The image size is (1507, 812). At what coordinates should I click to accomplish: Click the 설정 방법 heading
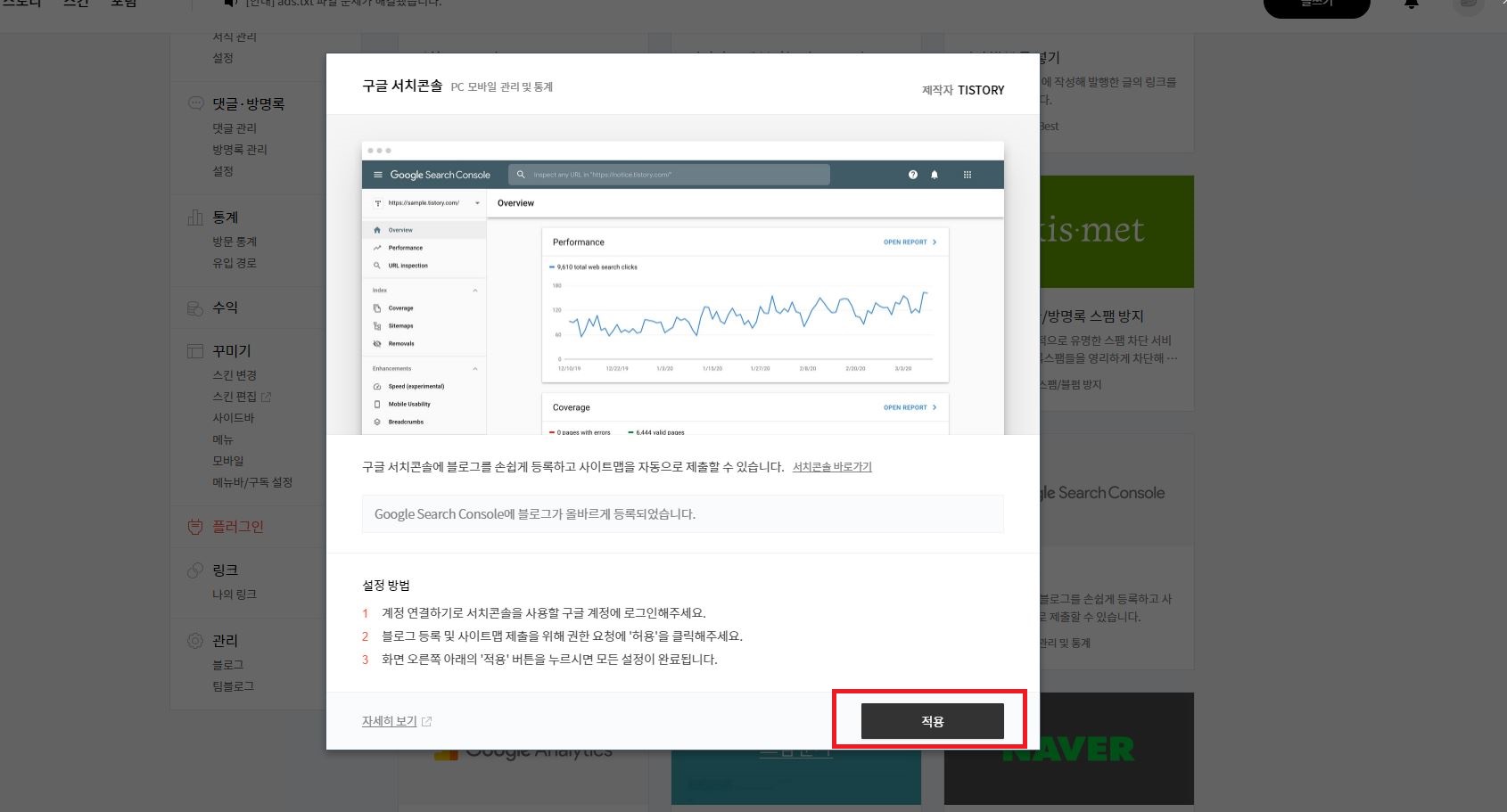tap(386, 586)
